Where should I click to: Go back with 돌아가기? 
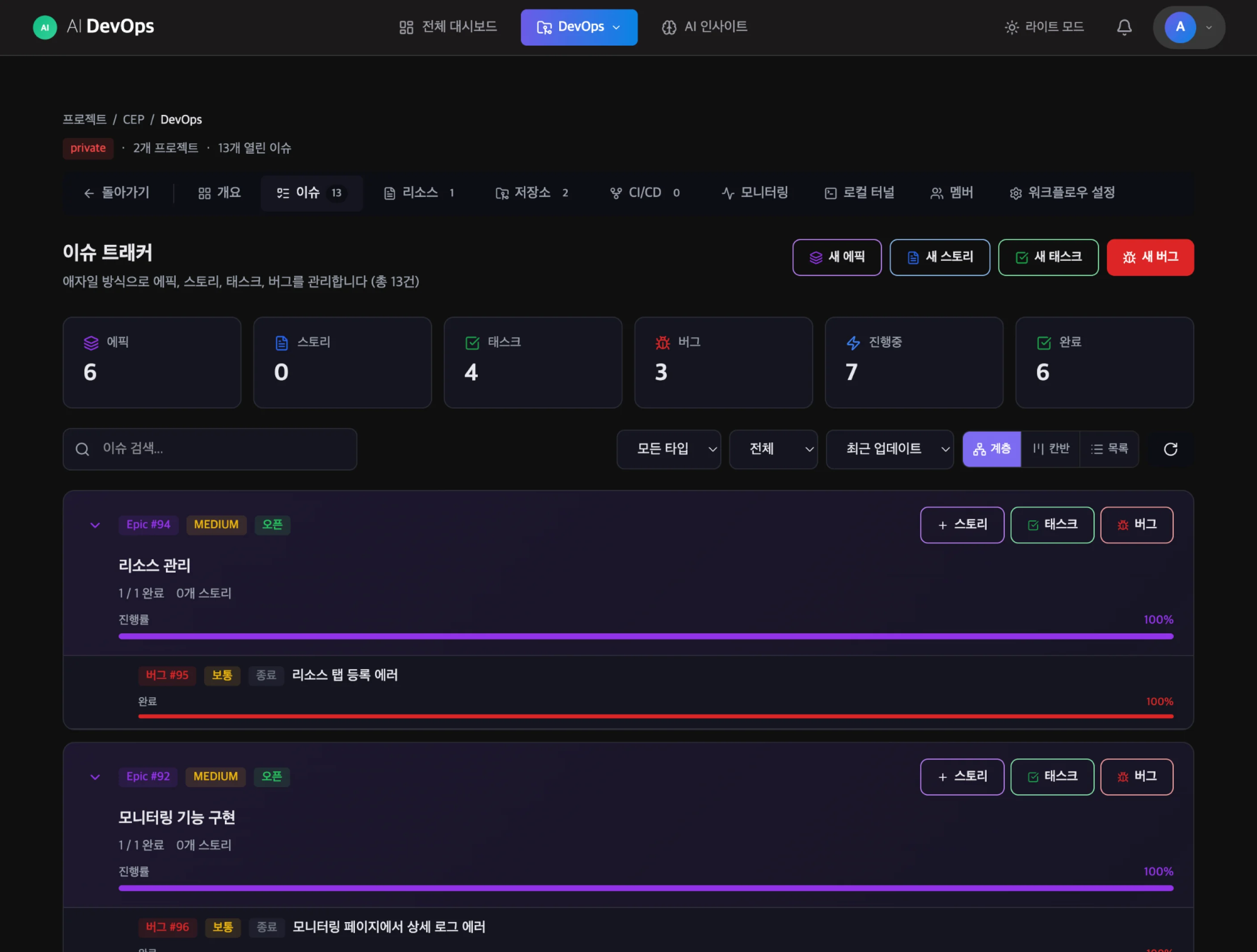pyautogui.click(x=117, y=194)
